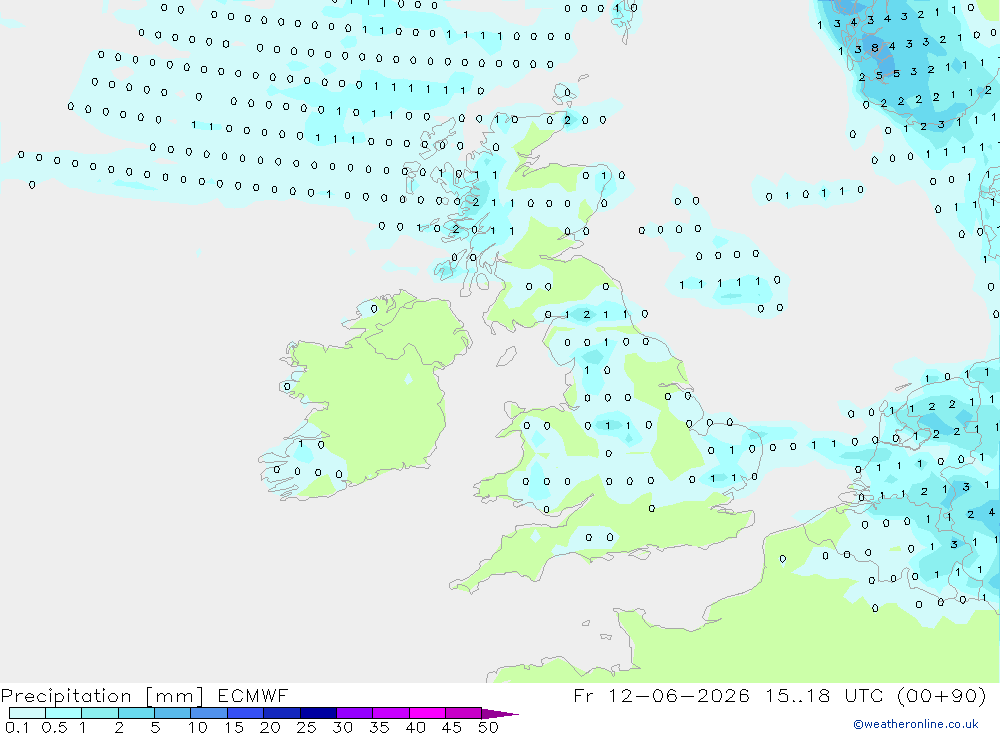Click the '[mm]' unit label
Image resolution: width=1000 pixels, height=733 pixels.
coord(175,696)
